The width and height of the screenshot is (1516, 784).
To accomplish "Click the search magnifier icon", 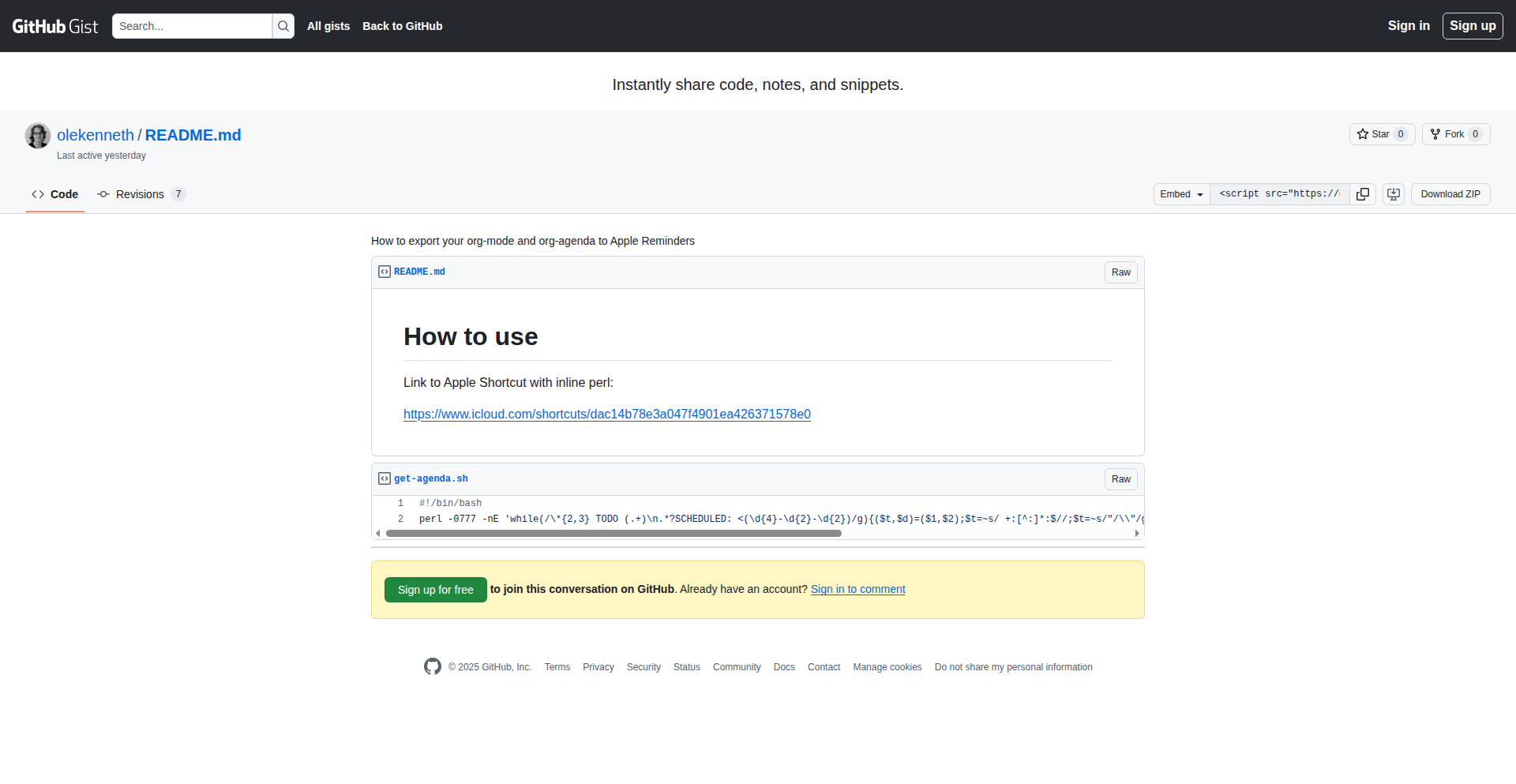I will click(283, 26).
